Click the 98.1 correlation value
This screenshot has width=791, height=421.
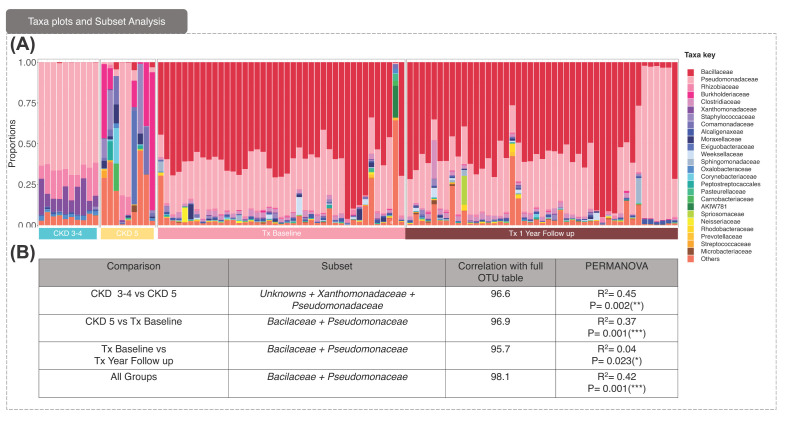click(x=500, y=377)
